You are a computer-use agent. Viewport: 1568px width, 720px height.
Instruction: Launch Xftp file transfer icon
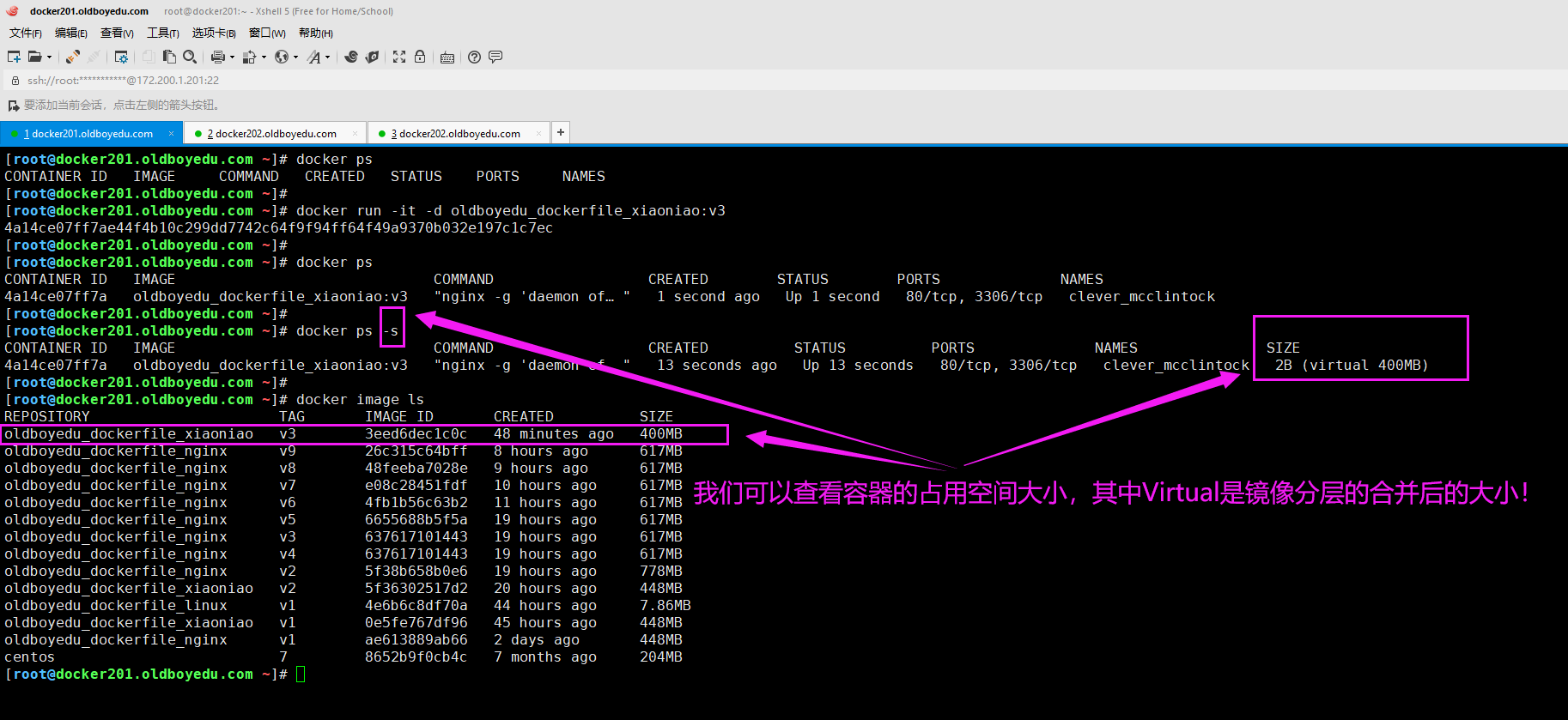(x=372, y=57)
